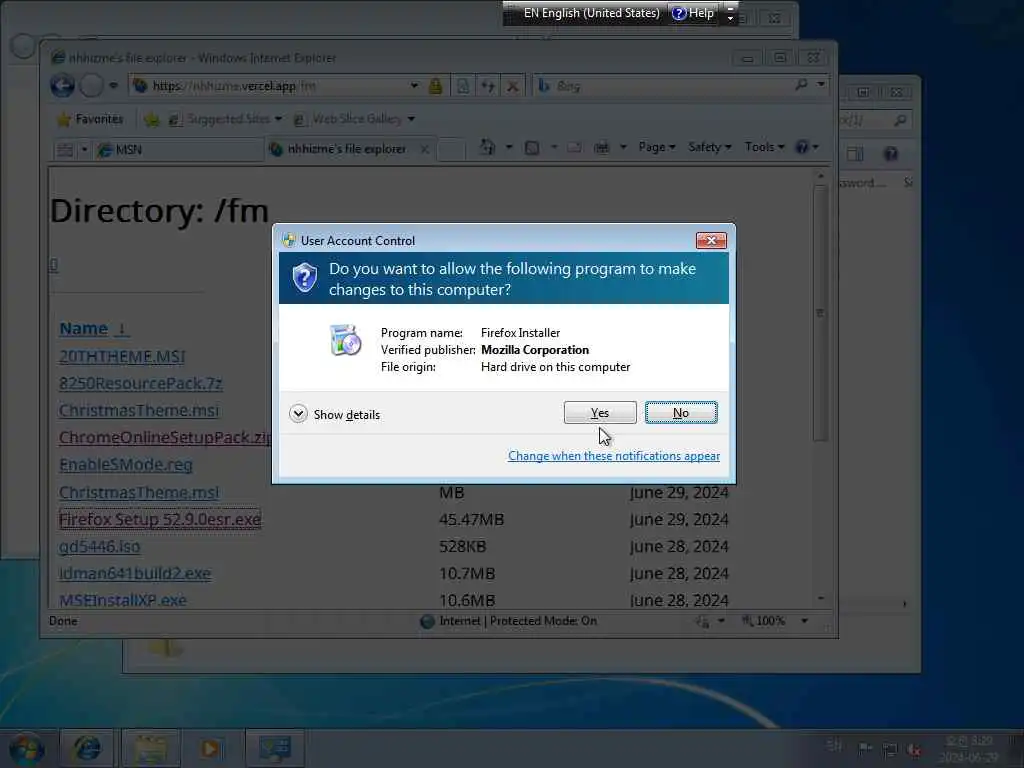The height and width of the screenshot is (768, 1024).
Task: Open recent pages dropdown beside navigation arrows
Action: coord(114,86)
